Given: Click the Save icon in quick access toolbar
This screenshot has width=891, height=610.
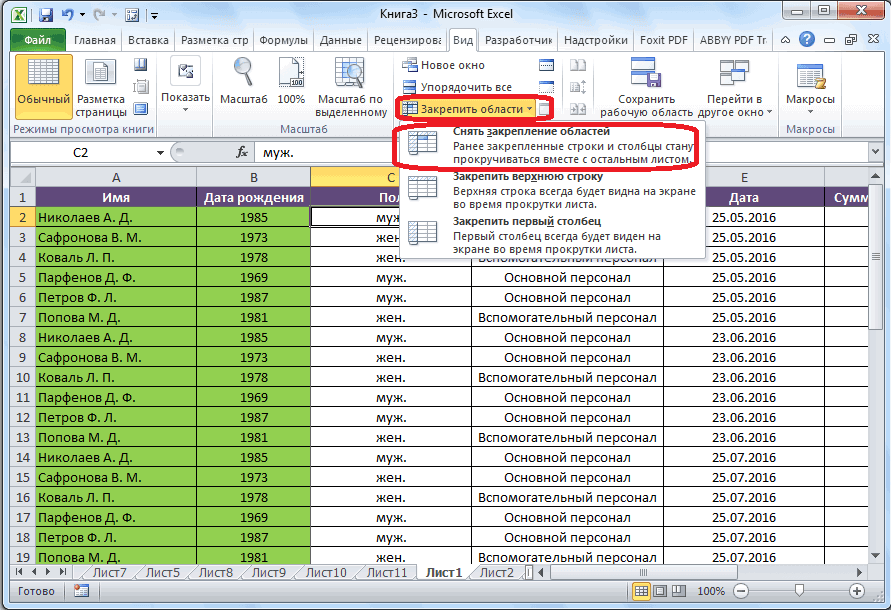Looking at the screenshot, I should tap(47, 16).
